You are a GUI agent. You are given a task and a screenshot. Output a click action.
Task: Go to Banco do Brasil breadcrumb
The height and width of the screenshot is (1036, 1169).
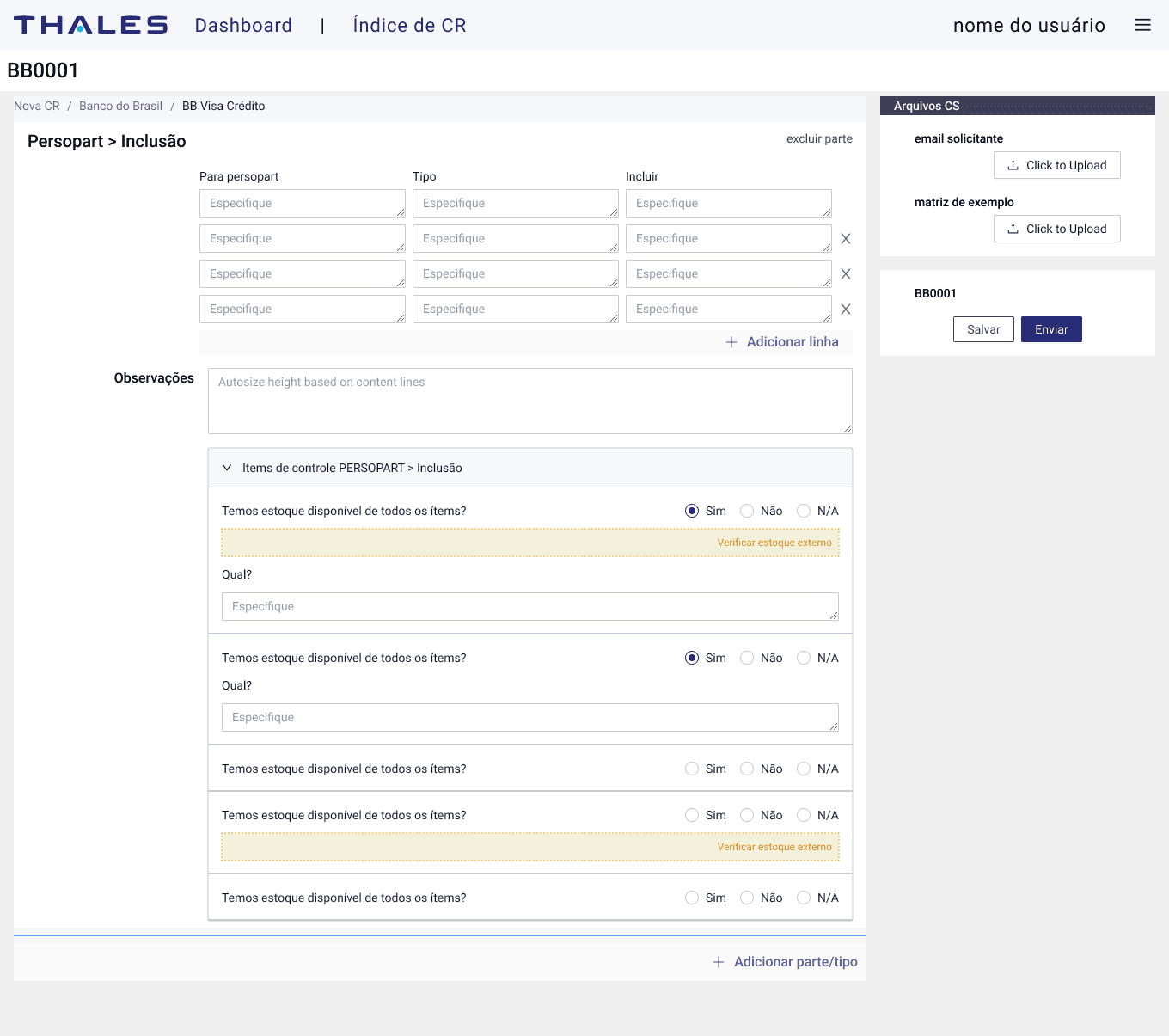tap(120, 106)
